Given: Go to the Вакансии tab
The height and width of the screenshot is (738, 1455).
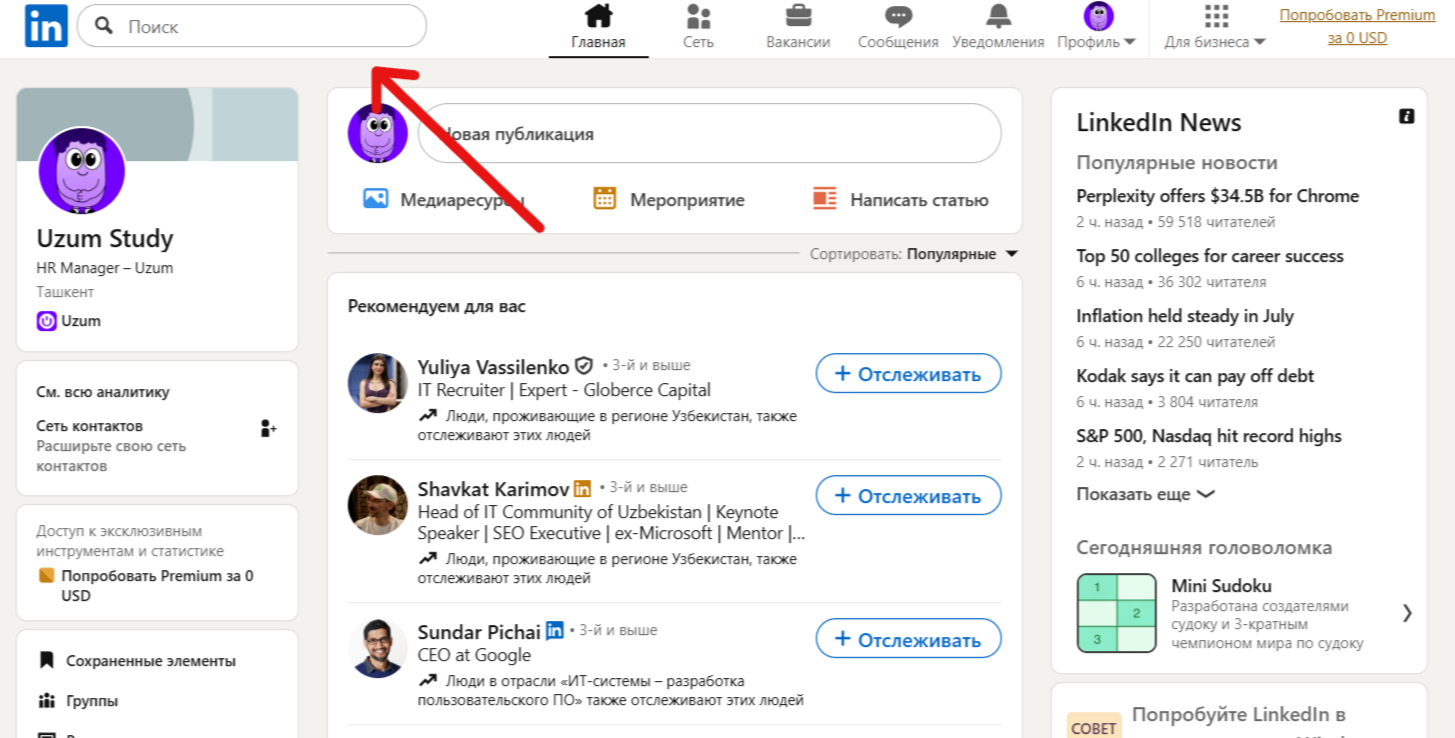Looking at the screenshot, I should [x=798, y=28].
